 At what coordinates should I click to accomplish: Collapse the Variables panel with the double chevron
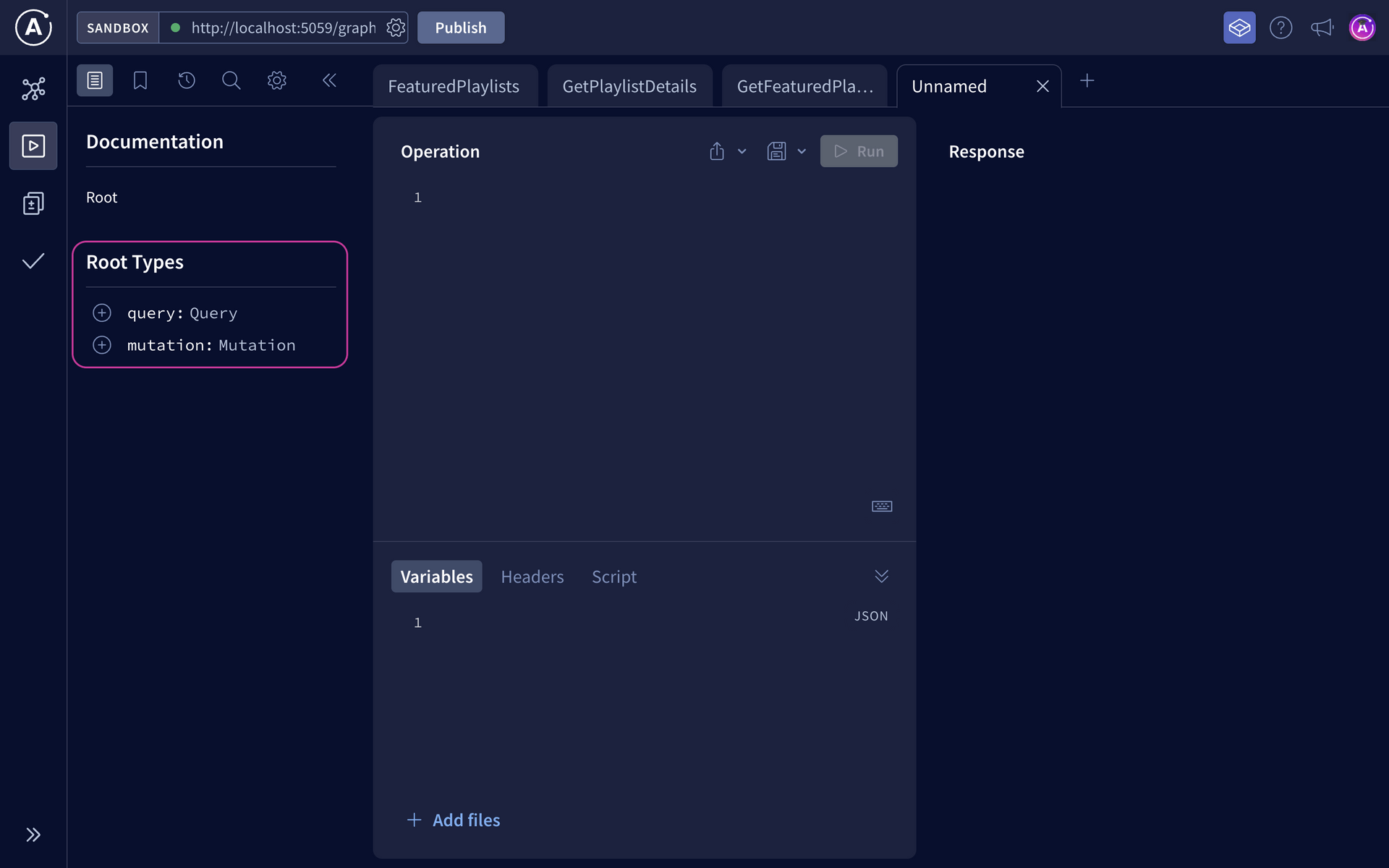coord(880,576)
